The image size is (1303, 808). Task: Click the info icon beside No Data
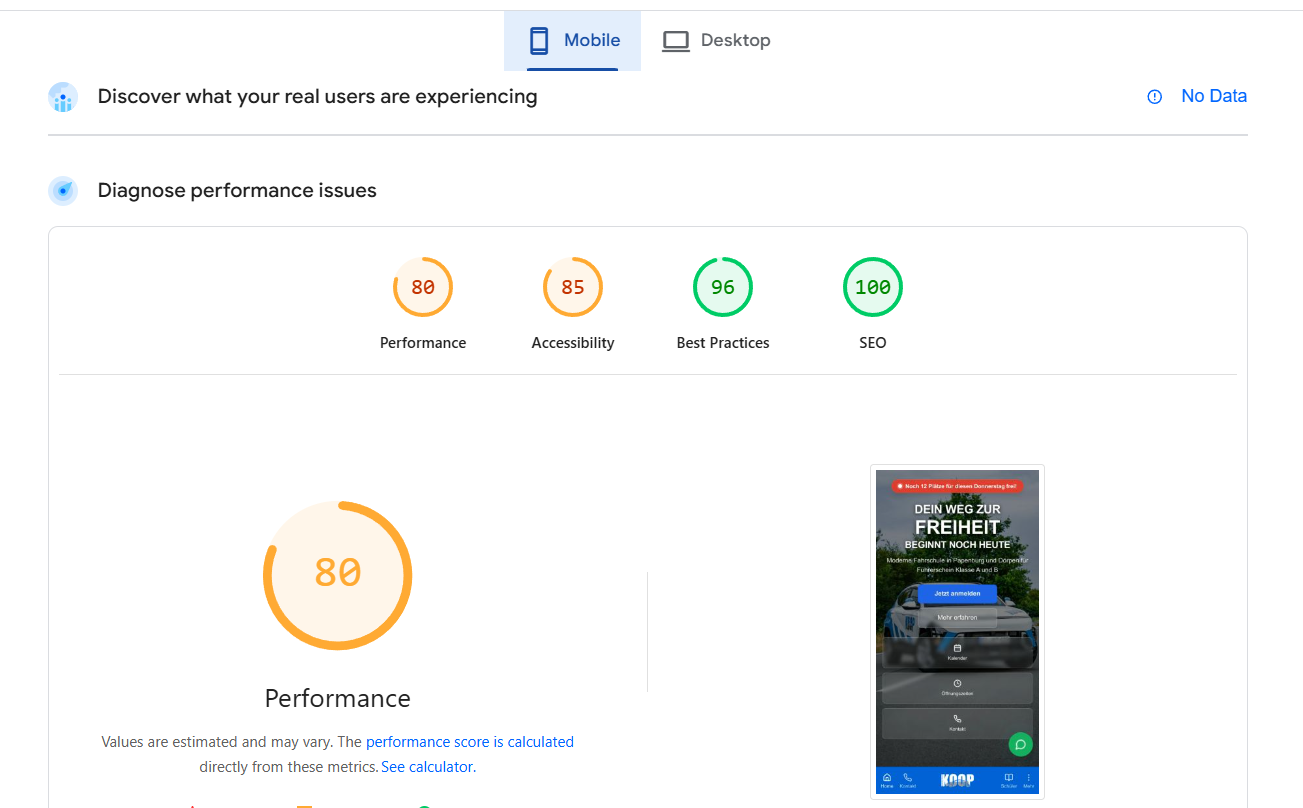(1154, 97)
